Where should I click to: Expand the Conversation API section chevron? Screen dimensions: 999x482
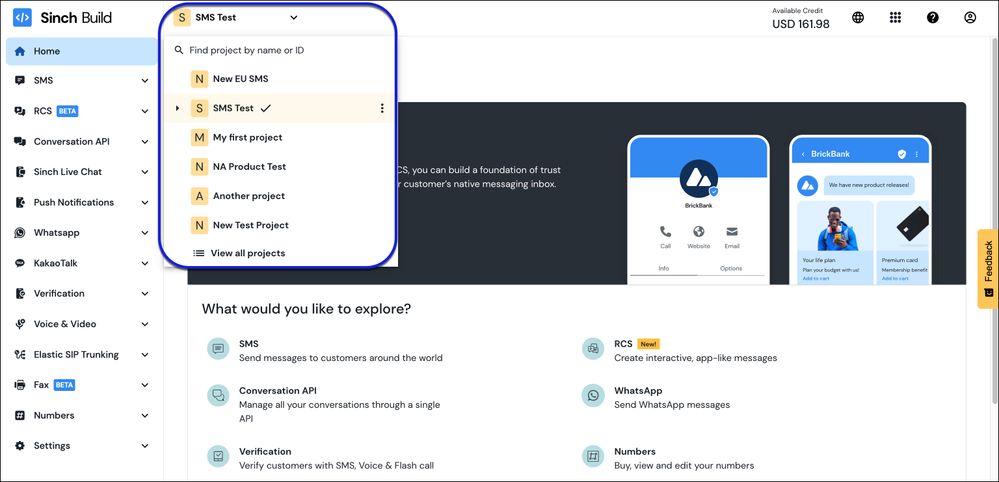click(x=145, y=141)
